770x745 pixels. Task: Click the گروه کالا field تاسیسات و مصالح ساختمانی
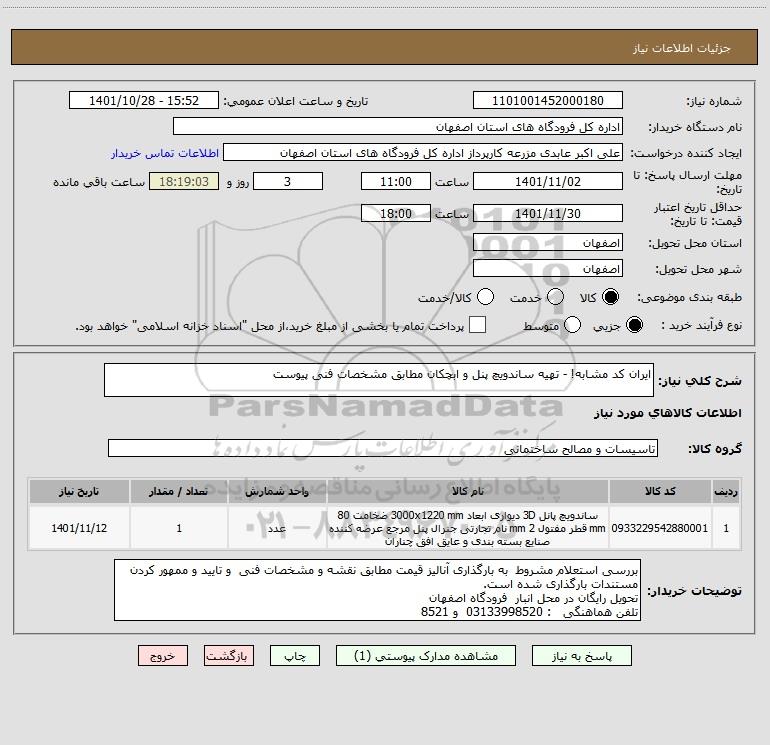point(383,448)
